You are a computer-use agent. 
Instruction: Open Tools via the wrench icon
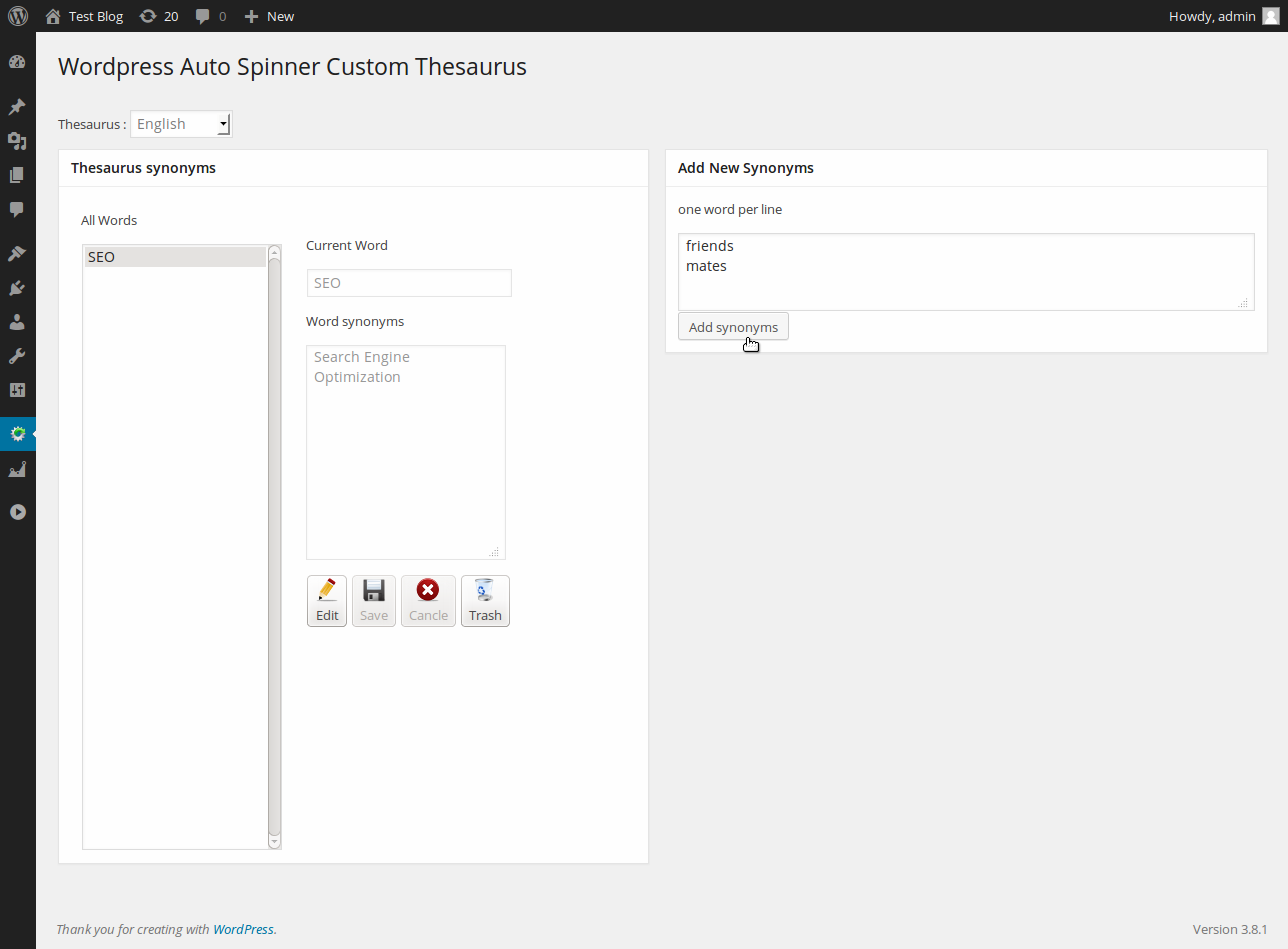(17, 356)
